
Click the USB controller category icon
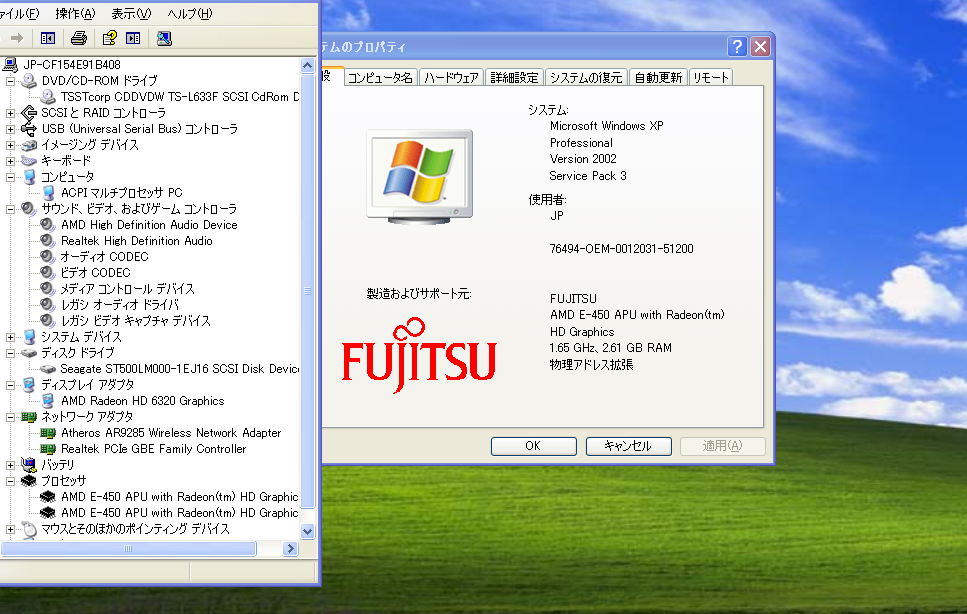click(x=29, y=129)
